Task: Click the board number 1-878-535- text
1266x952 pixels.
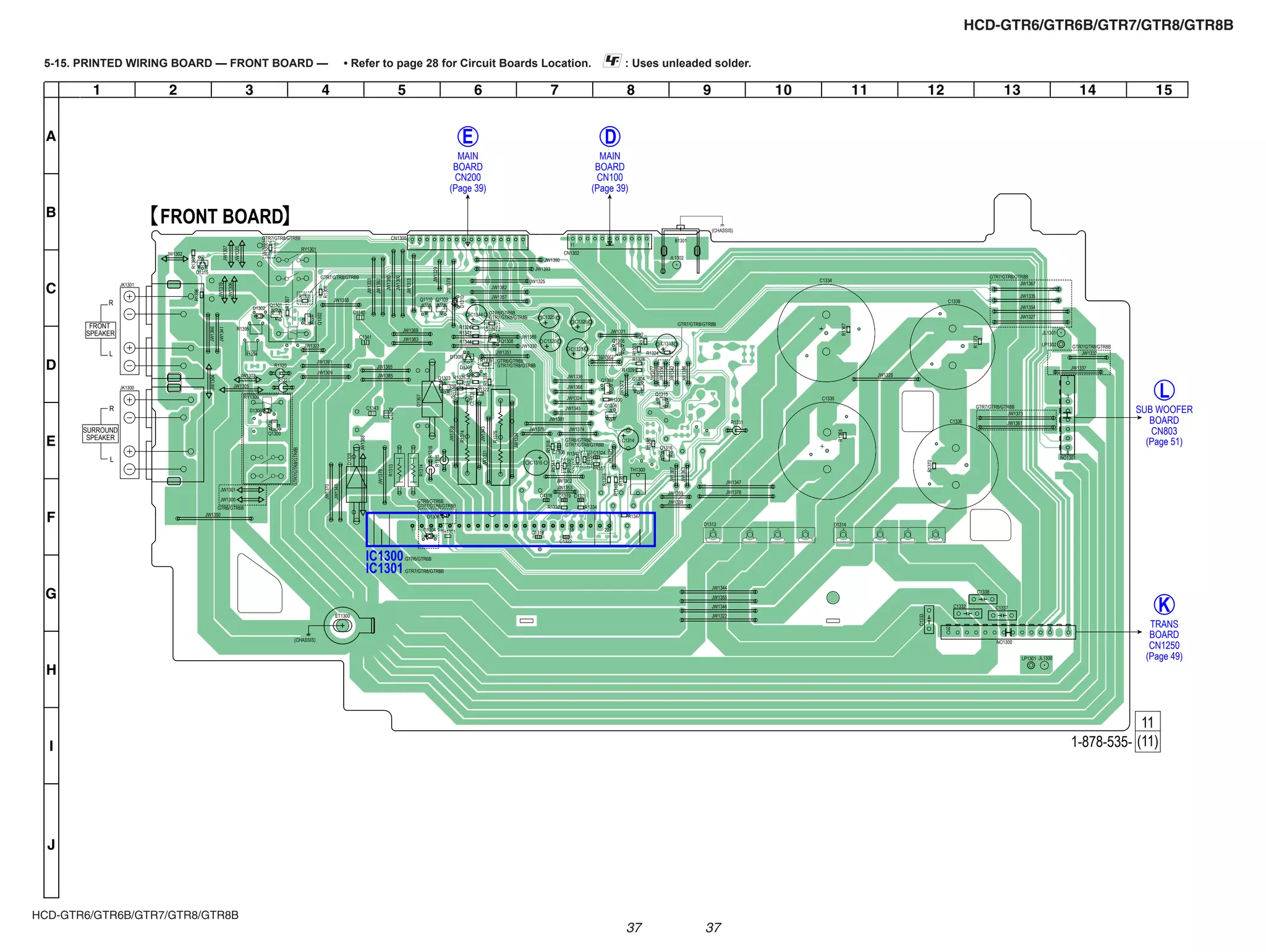Action: tap(1102, 742)
